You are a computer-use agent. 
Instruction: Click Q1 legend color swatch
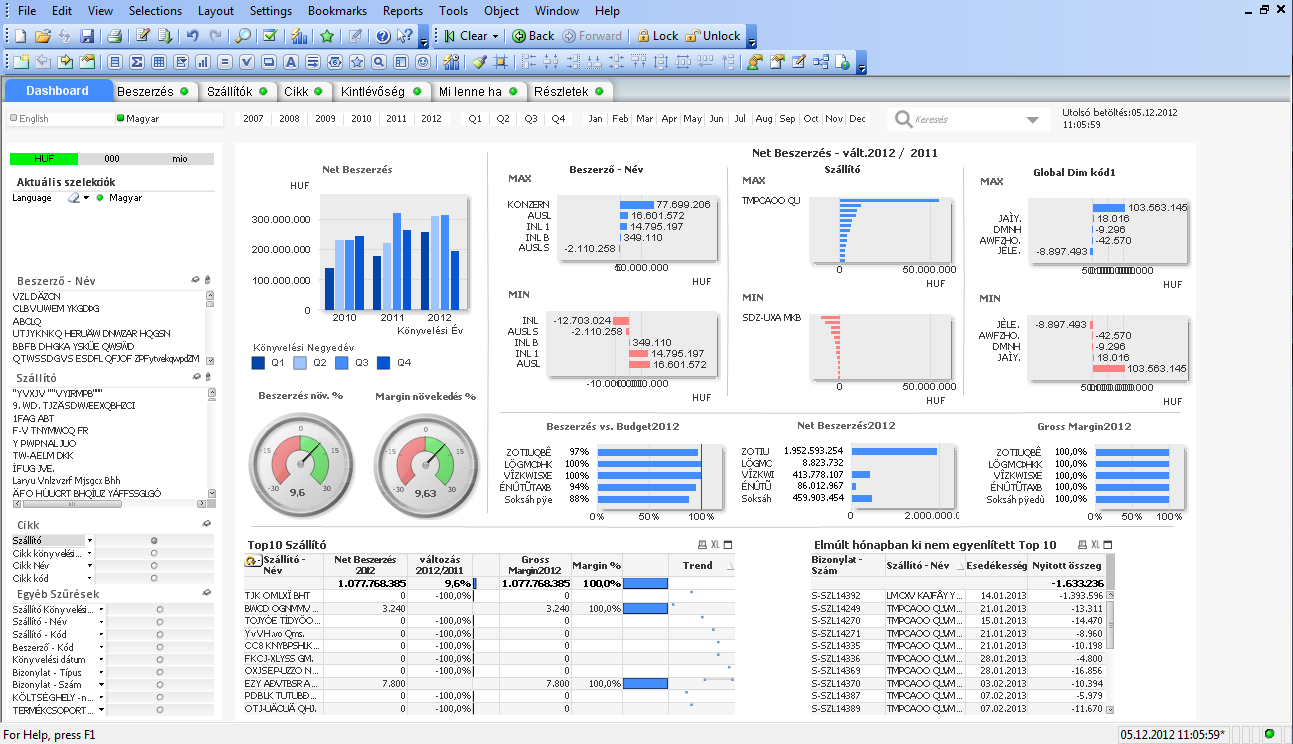click(259, 363)
